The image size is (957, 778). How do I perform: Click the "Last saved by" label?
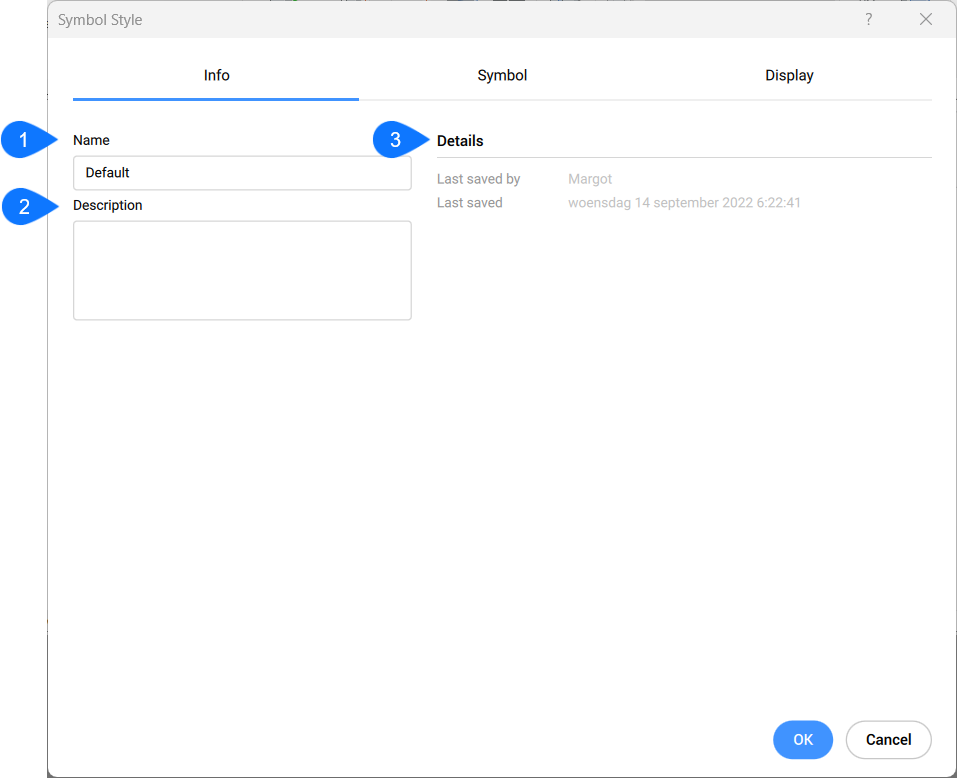coord(478,180)
